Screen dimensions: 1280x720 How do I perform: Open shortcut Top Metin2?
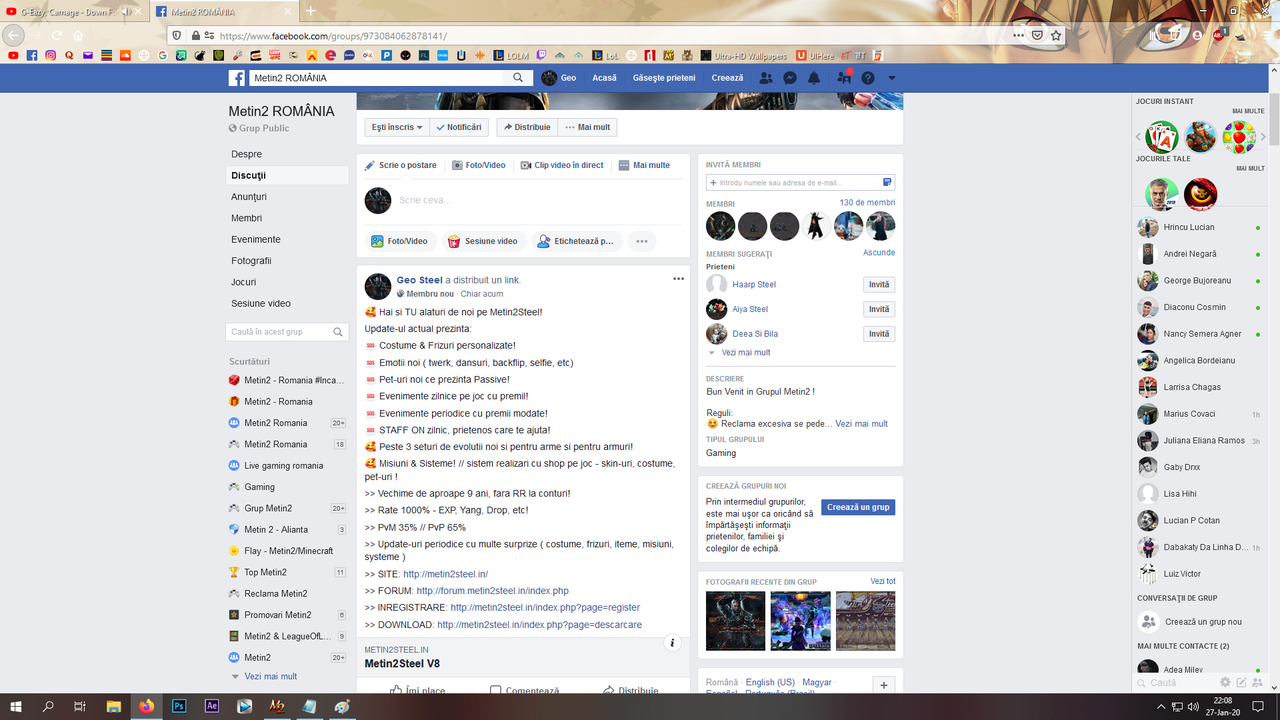pyautogui.click(x=266, y=572)
